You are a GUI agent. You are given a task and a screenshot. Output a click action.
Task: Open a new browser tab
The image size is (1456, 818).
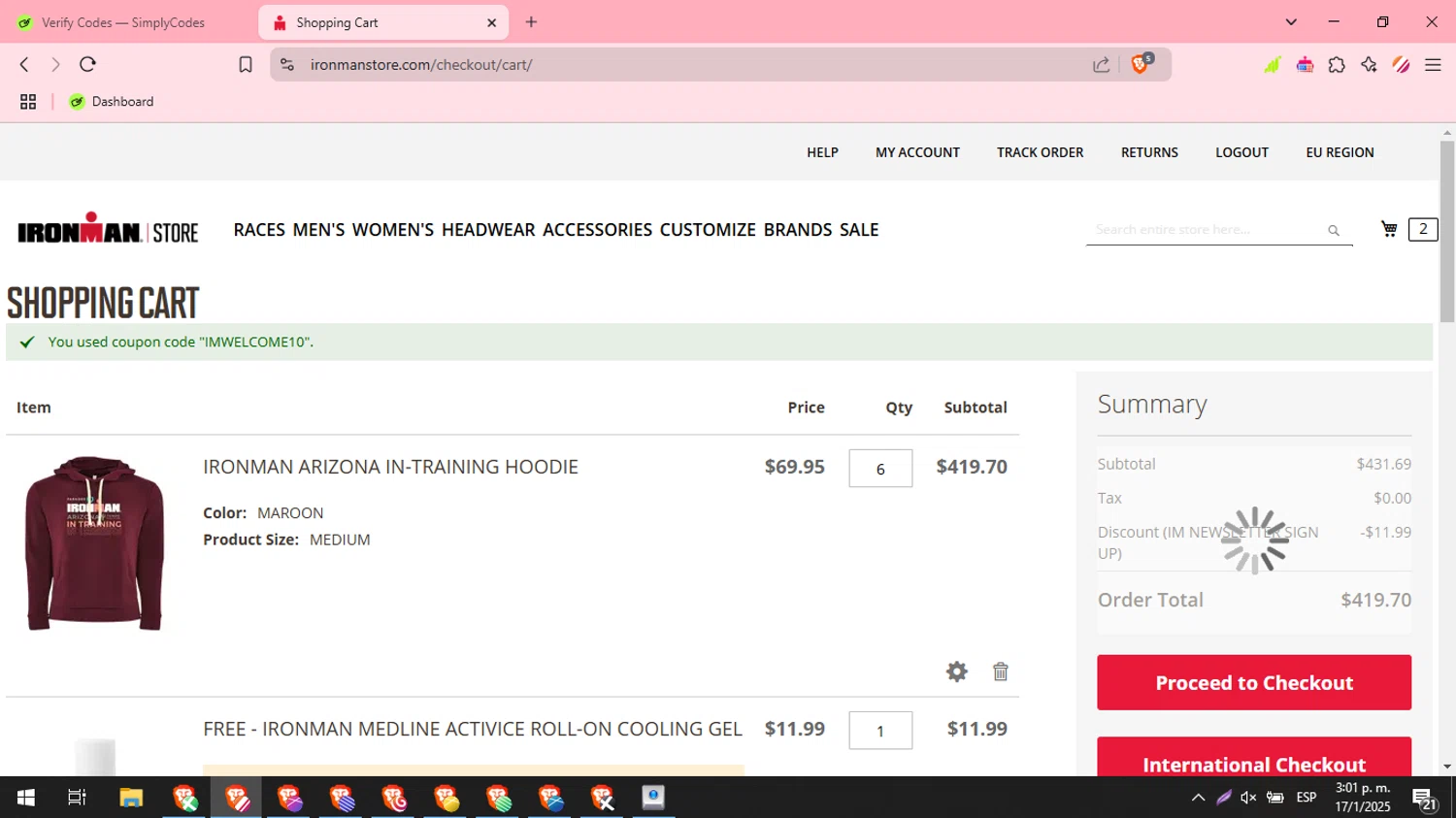click(531, 22)
